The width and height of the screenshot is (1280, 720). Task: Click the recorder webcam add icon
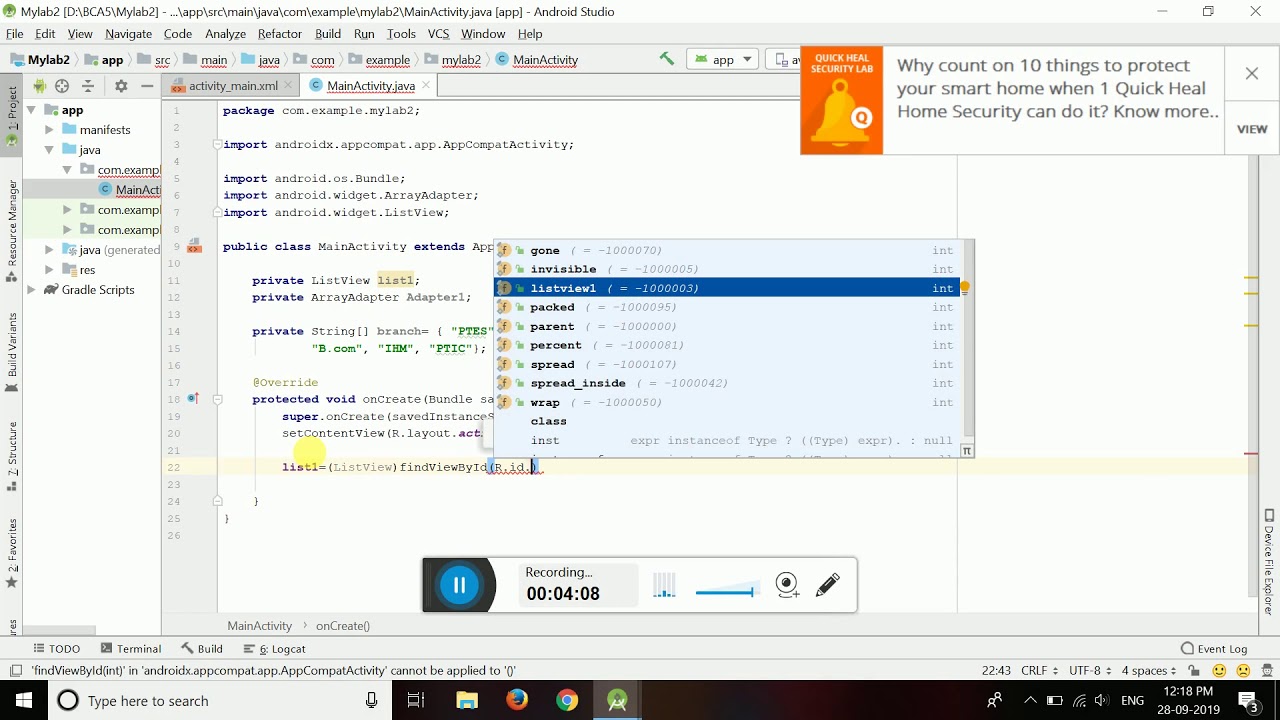[787, 585]
